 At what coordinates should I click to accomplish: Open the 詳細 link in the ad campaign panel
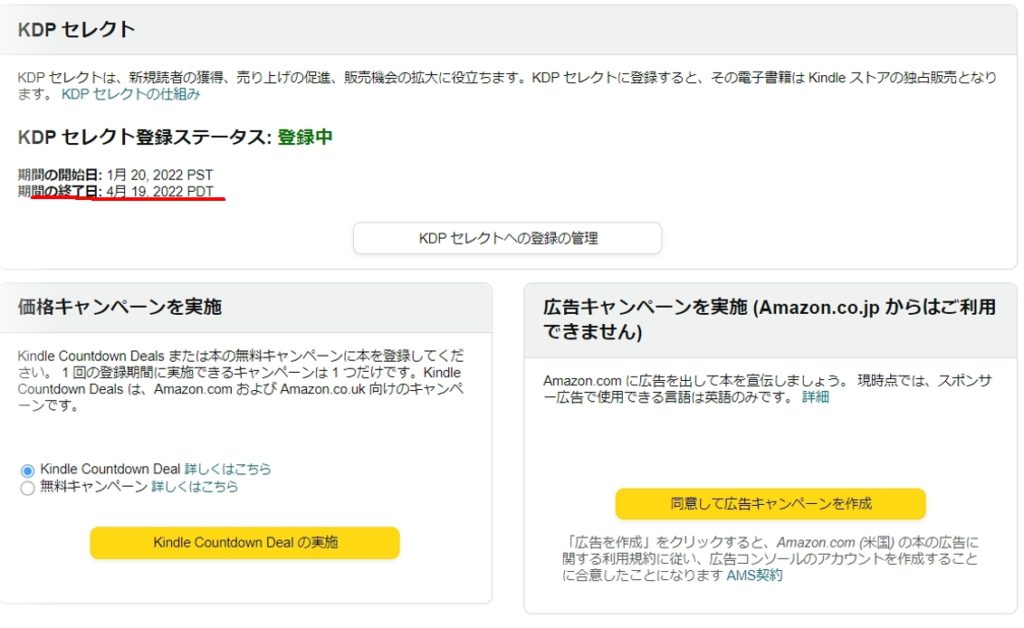pyautogui.click(x=815, y=397)
